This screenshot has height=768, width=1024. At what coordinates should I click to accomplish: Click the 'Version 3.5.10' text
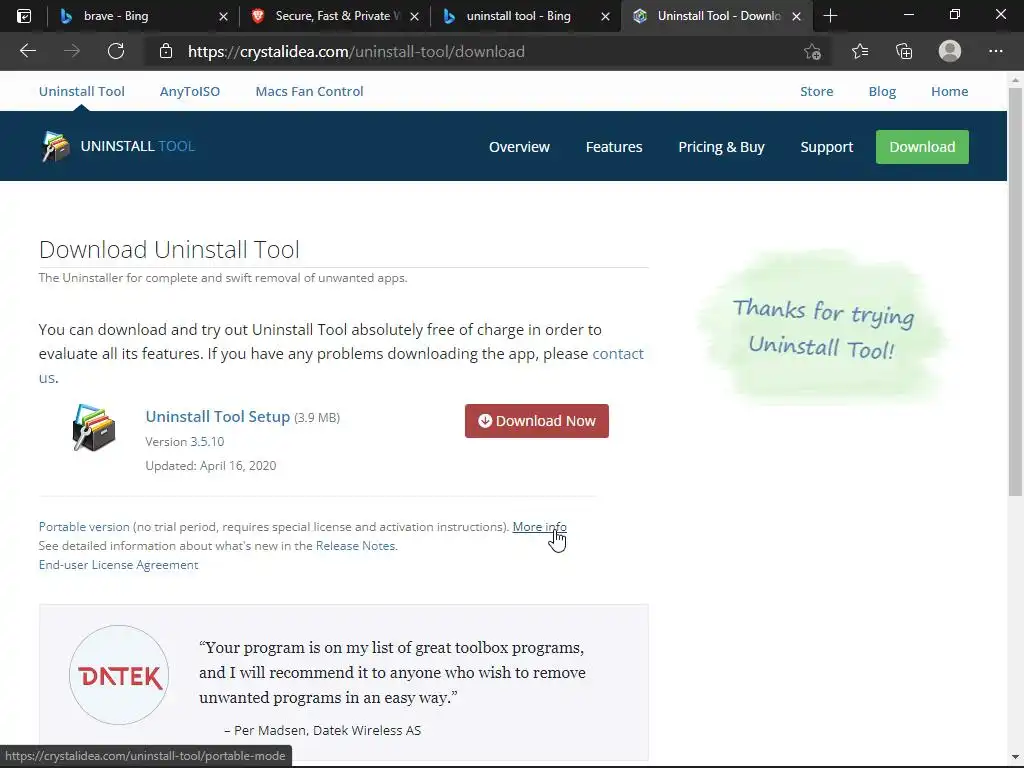pos(185,441)
